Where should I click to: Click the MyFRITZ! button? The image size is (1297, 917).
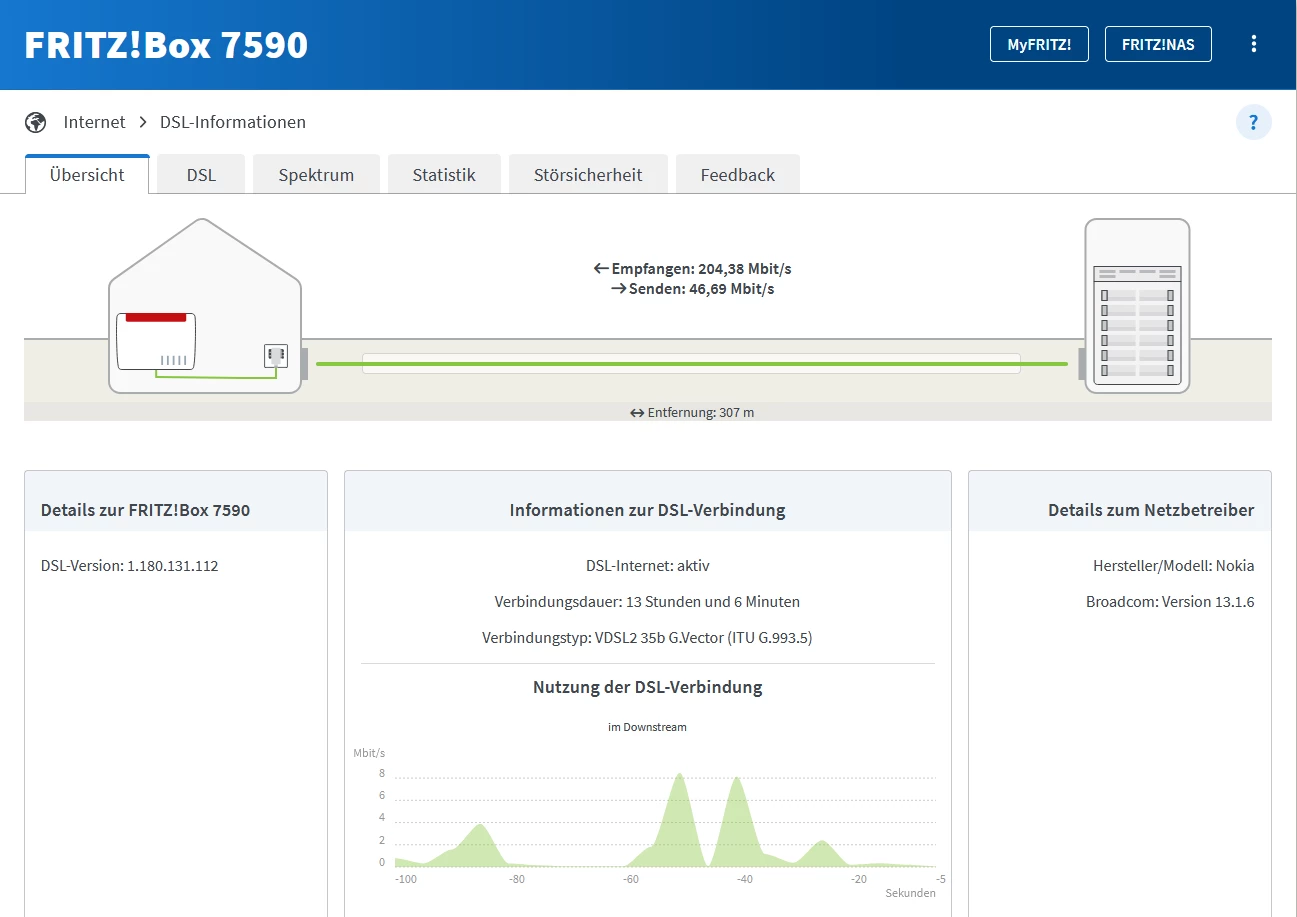[1039, 44]
